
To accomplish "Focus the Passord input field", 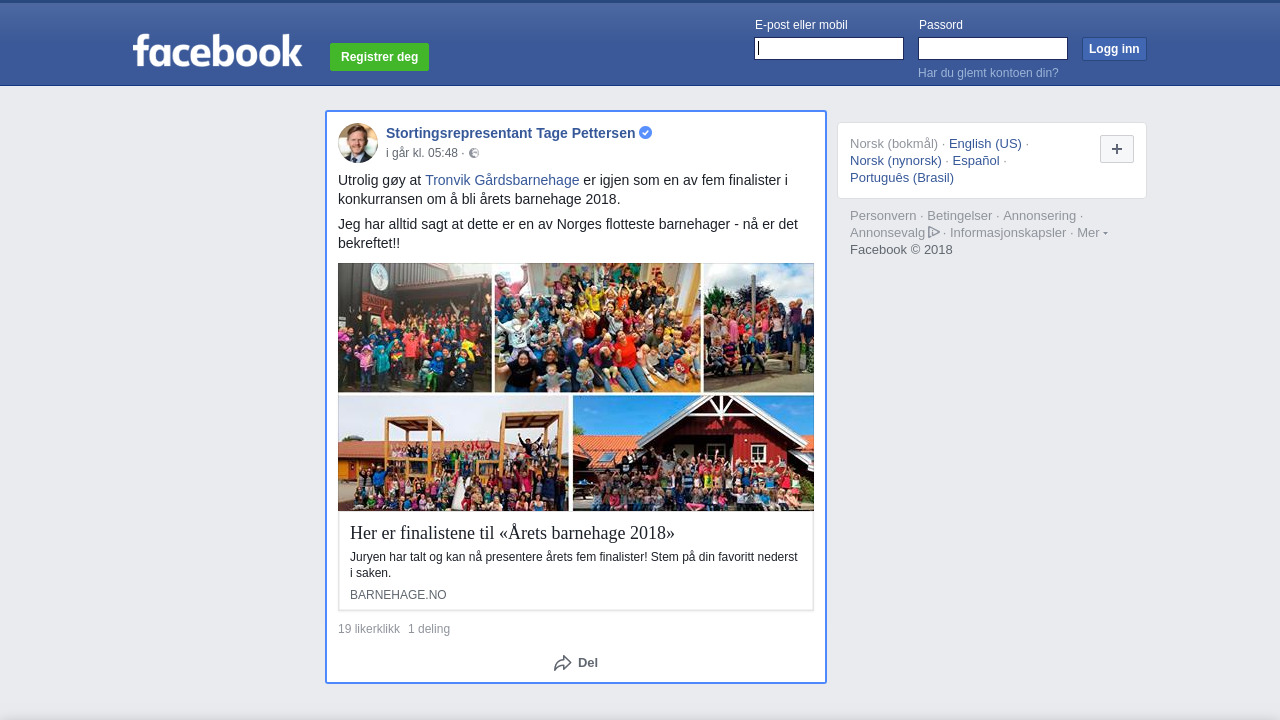I will coord(993,48).
